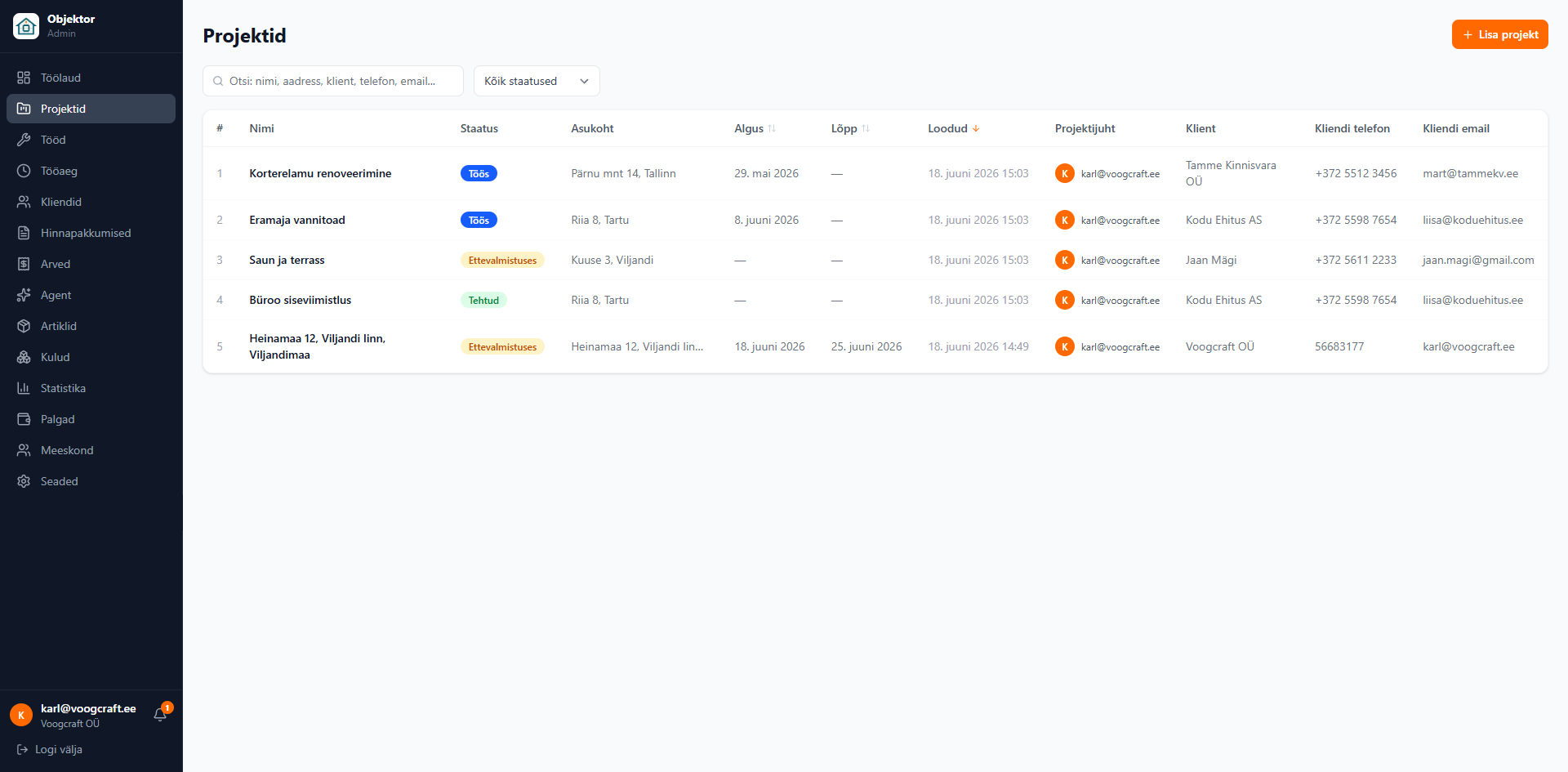Click the Kulud icon in sidebar
1568x772 pixels.
click(x=24, y=357)
